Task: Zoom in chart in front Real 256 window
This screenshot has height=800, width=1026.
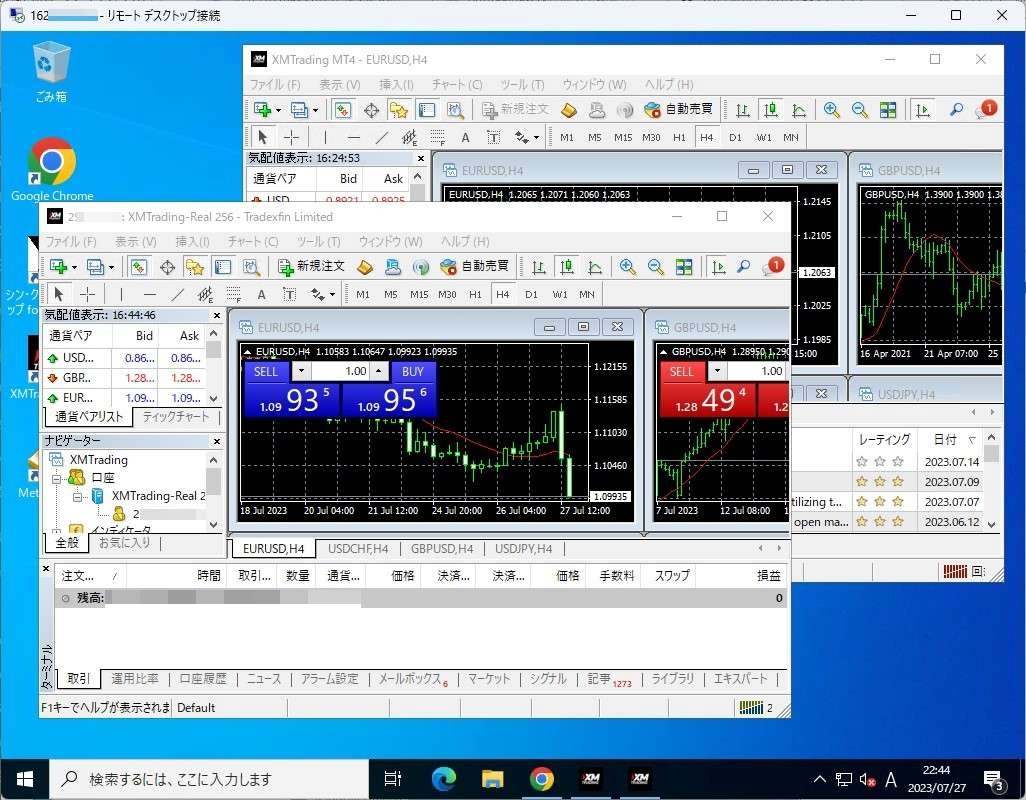Action: [x=628, y=266]
